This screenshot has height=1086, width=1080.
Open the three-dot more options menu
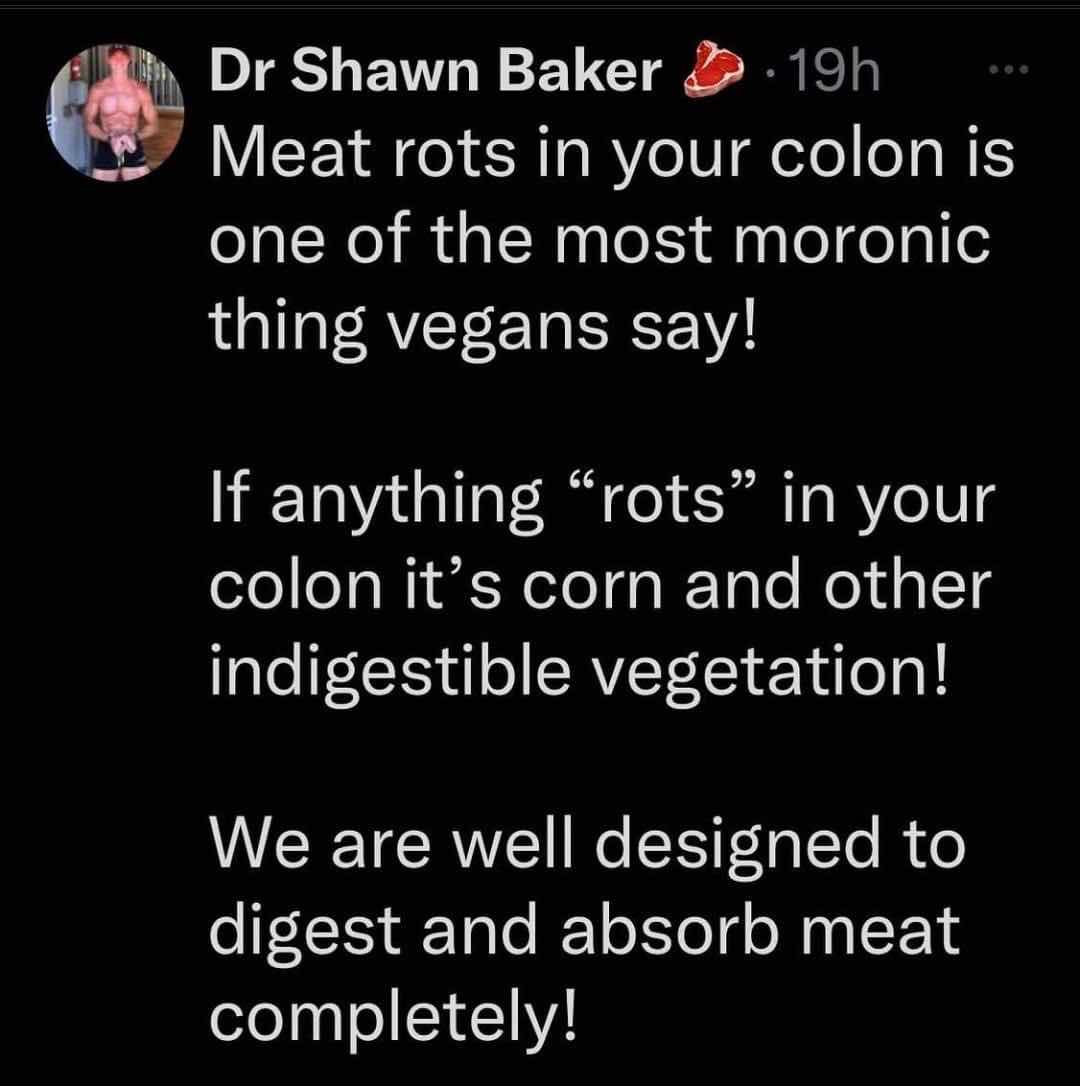[1009, 69]
